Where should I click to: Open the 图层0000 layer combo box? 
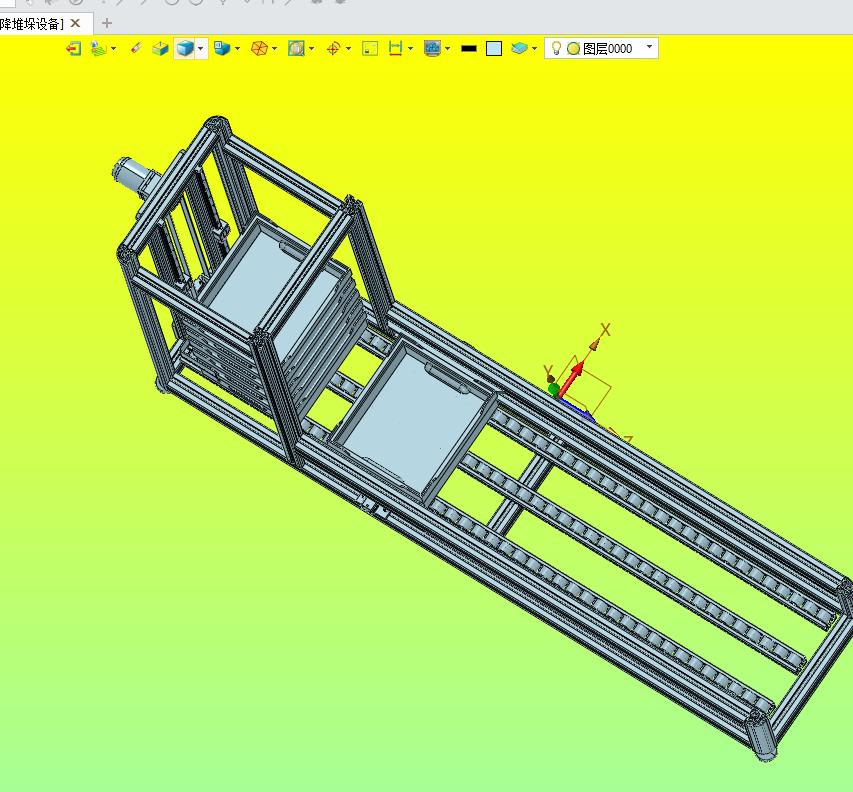click(x=602, y=48)
